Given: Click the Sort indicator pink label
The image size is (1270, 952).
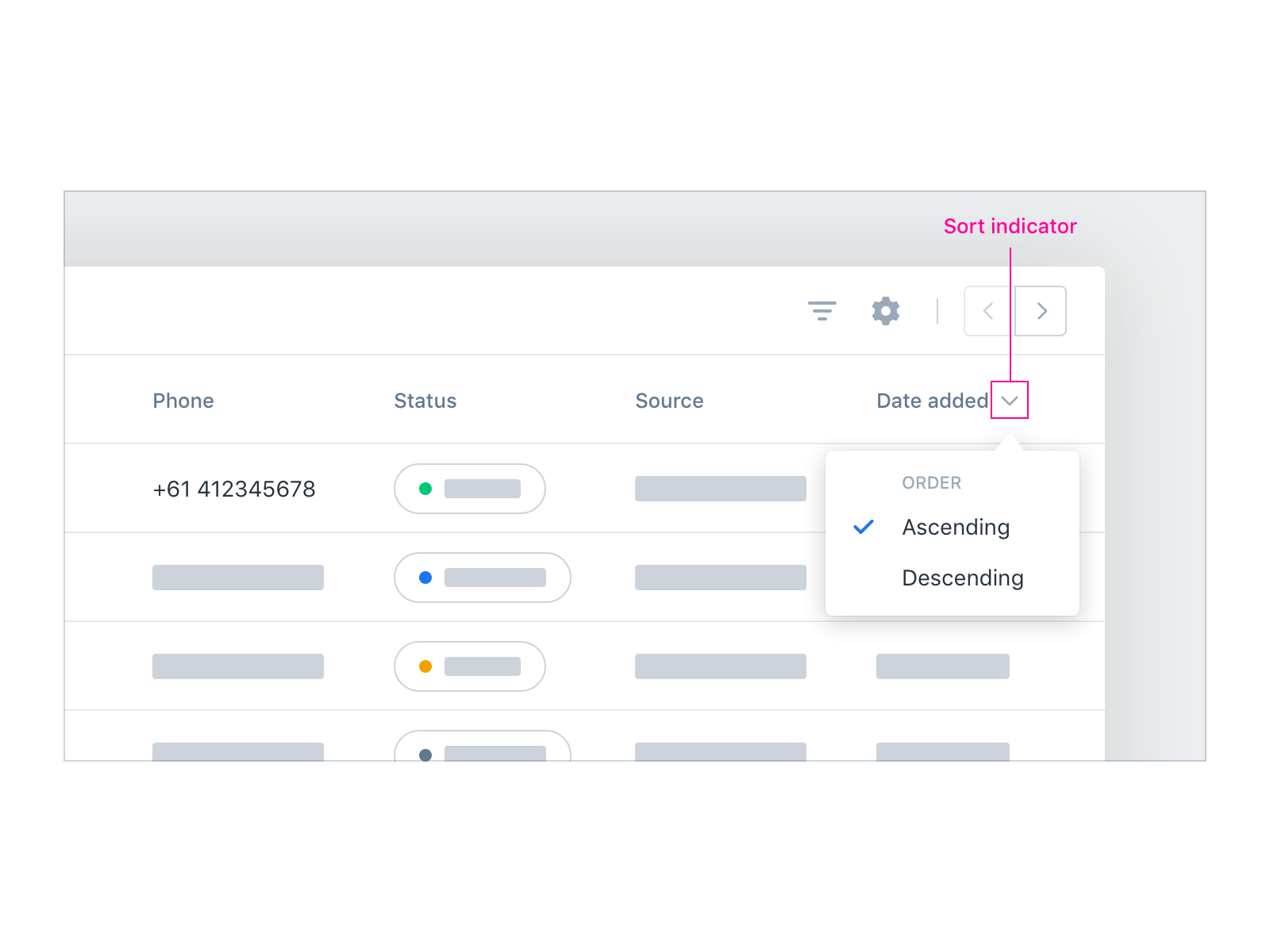Looking at the screenshot, I should [x=1010, y=226].
